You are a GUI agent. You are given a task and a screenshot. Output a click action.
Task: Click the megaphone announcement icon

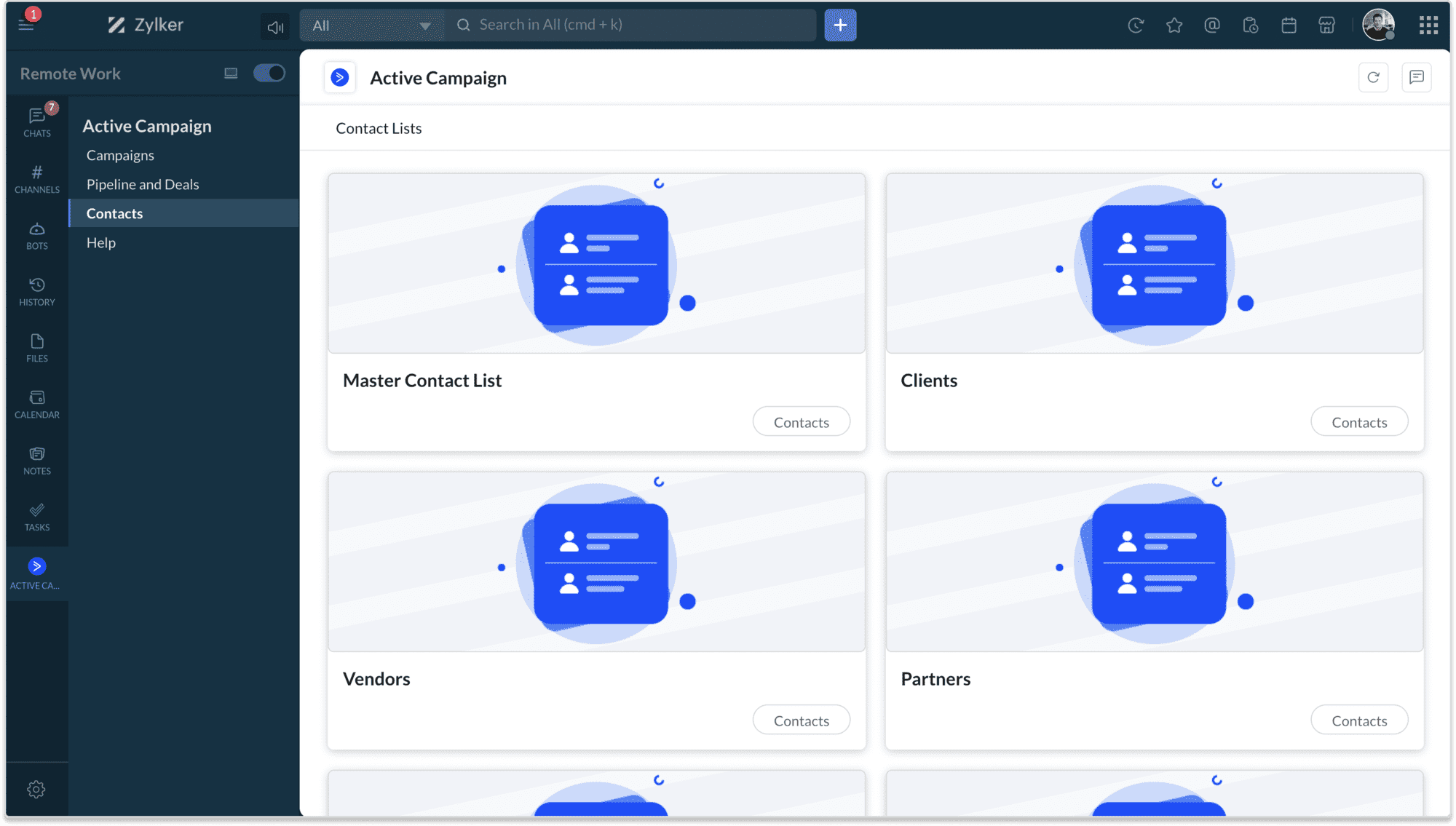click(275, 27)
